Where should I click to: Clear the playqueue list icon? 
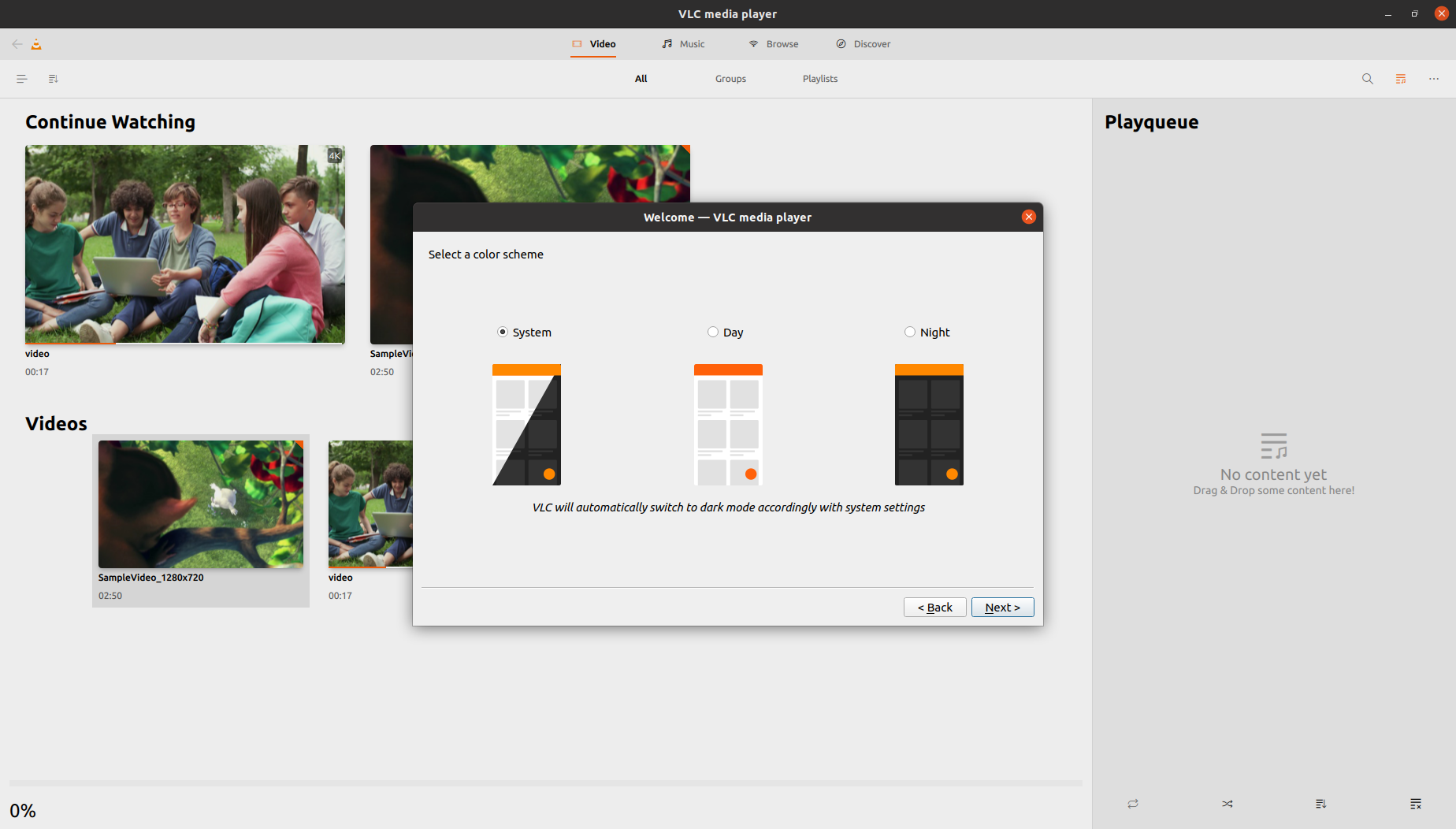coord(1415,804)
